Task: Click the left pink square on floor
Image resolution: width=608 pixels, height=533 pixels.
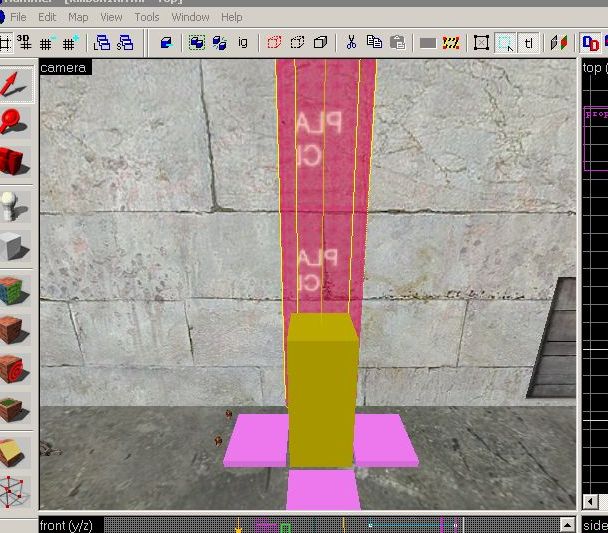Action: (257, 440)
